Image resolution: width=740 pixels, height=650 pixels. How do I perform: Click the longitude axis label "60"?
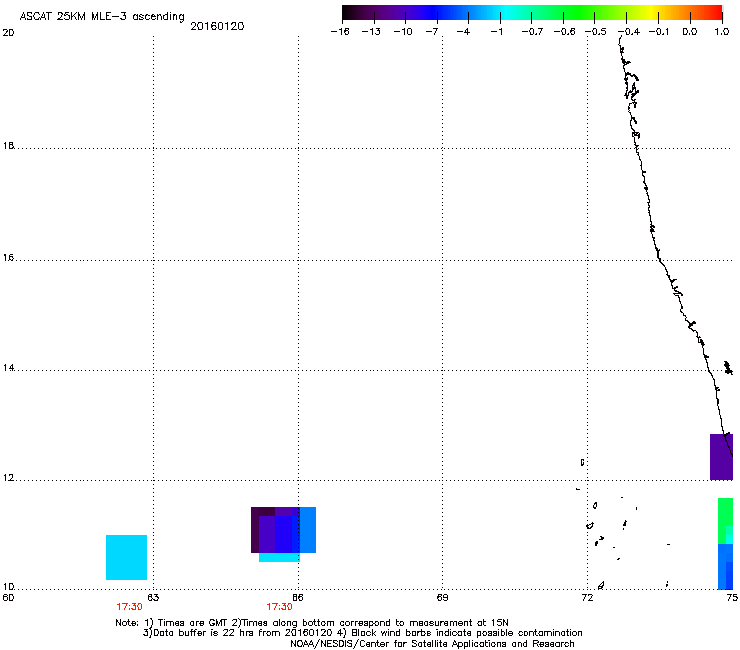tap(8, 598)
